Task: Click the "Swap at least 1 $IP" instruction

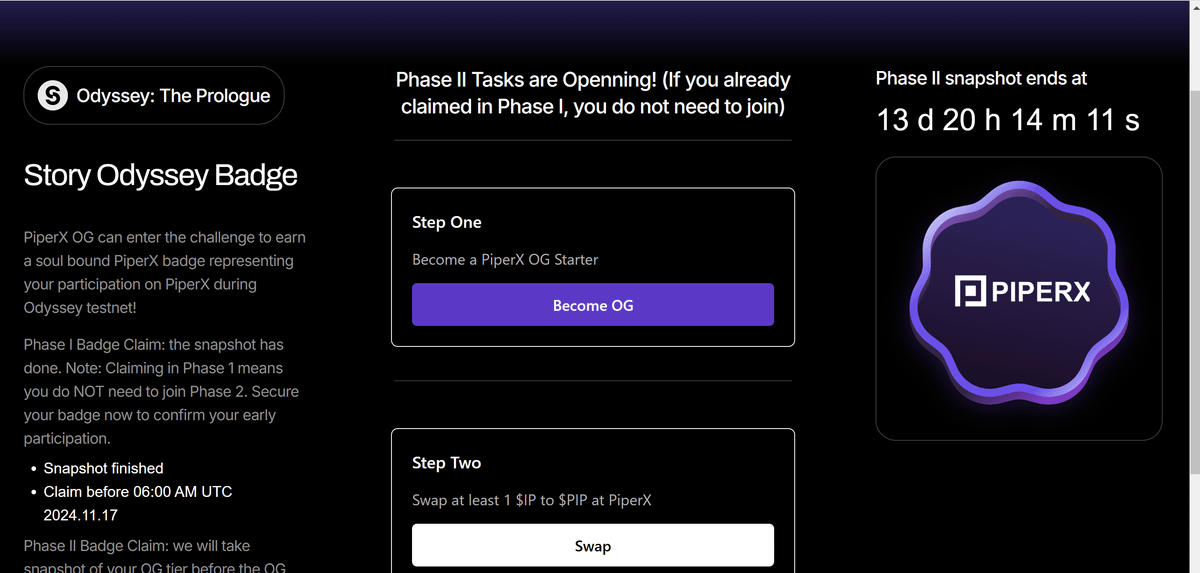Action: point(531,500)
